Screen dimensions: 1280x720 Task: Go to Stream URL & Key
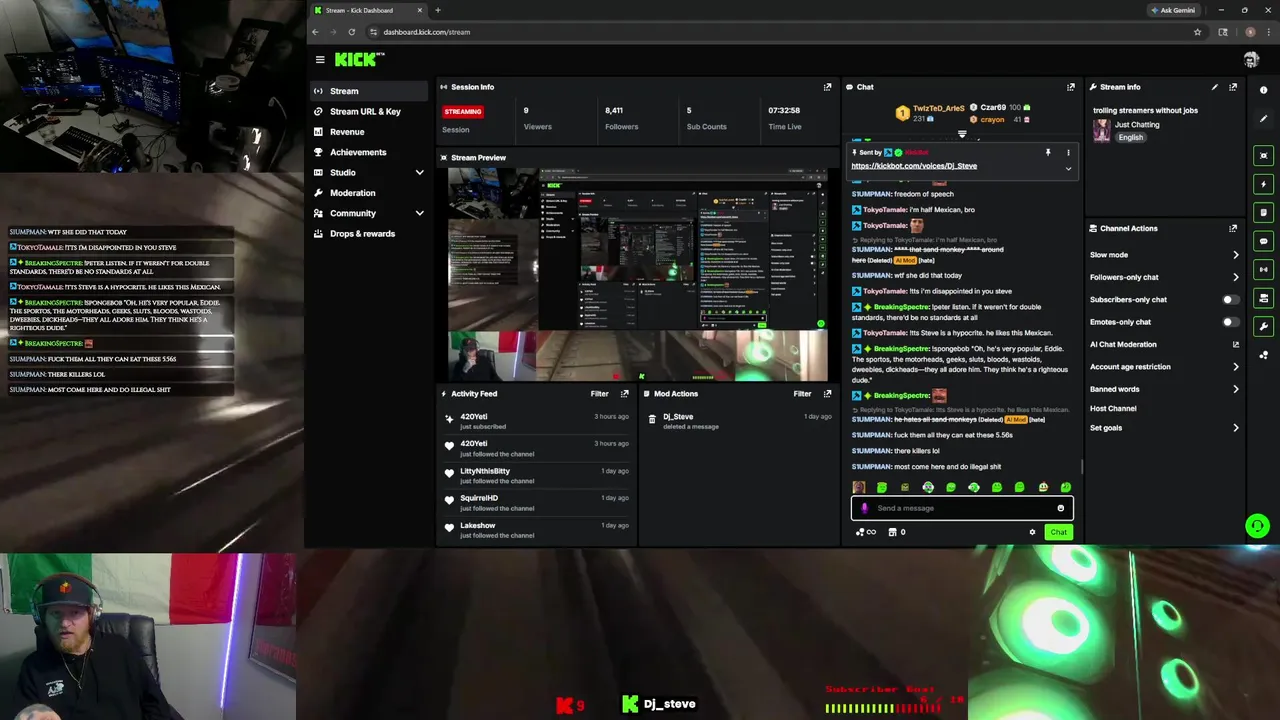[369, 112]
